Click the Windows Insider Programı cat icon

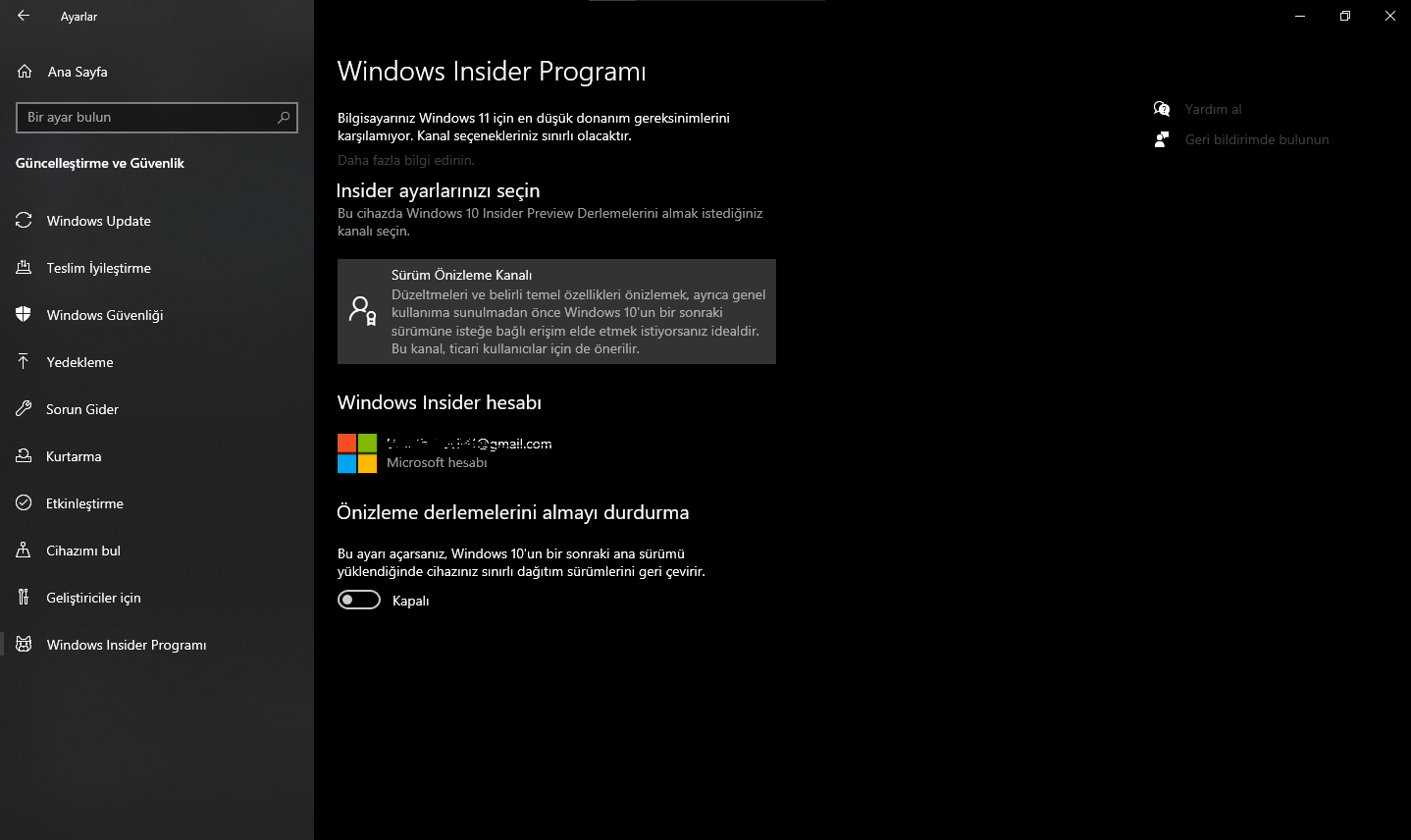pyautogui.click(x=24, y=645)
